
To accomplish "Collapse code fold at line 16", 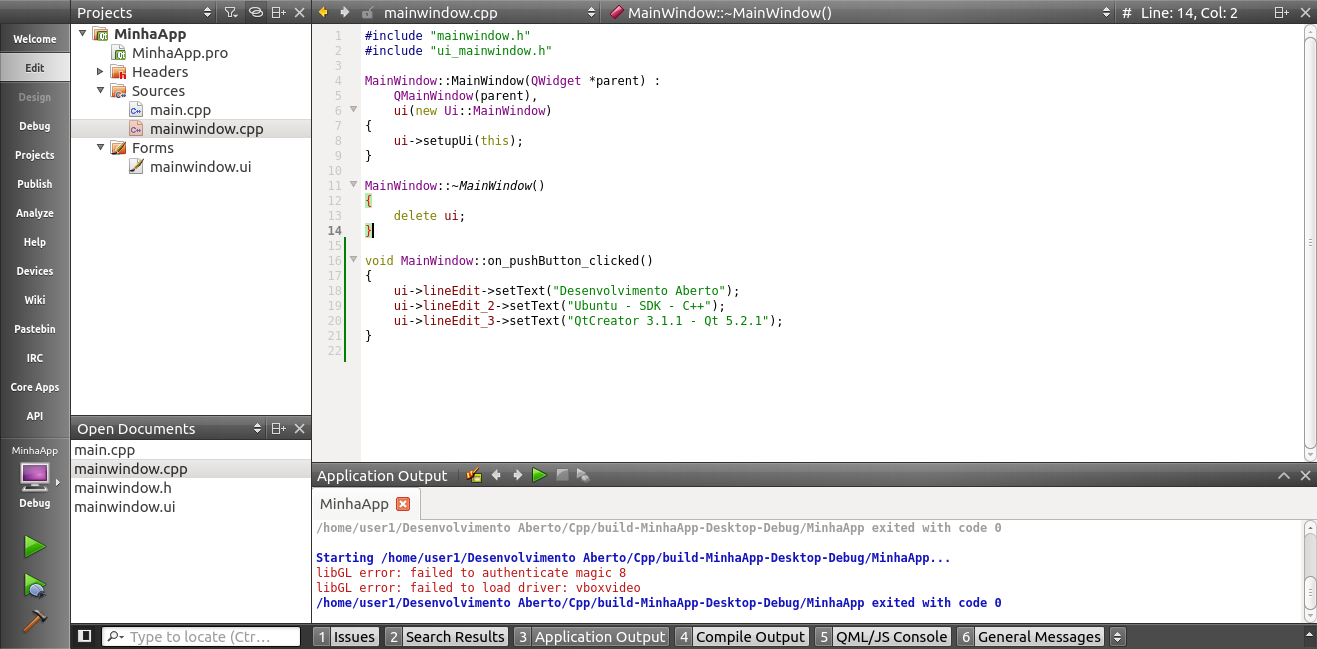I will 353,260.
